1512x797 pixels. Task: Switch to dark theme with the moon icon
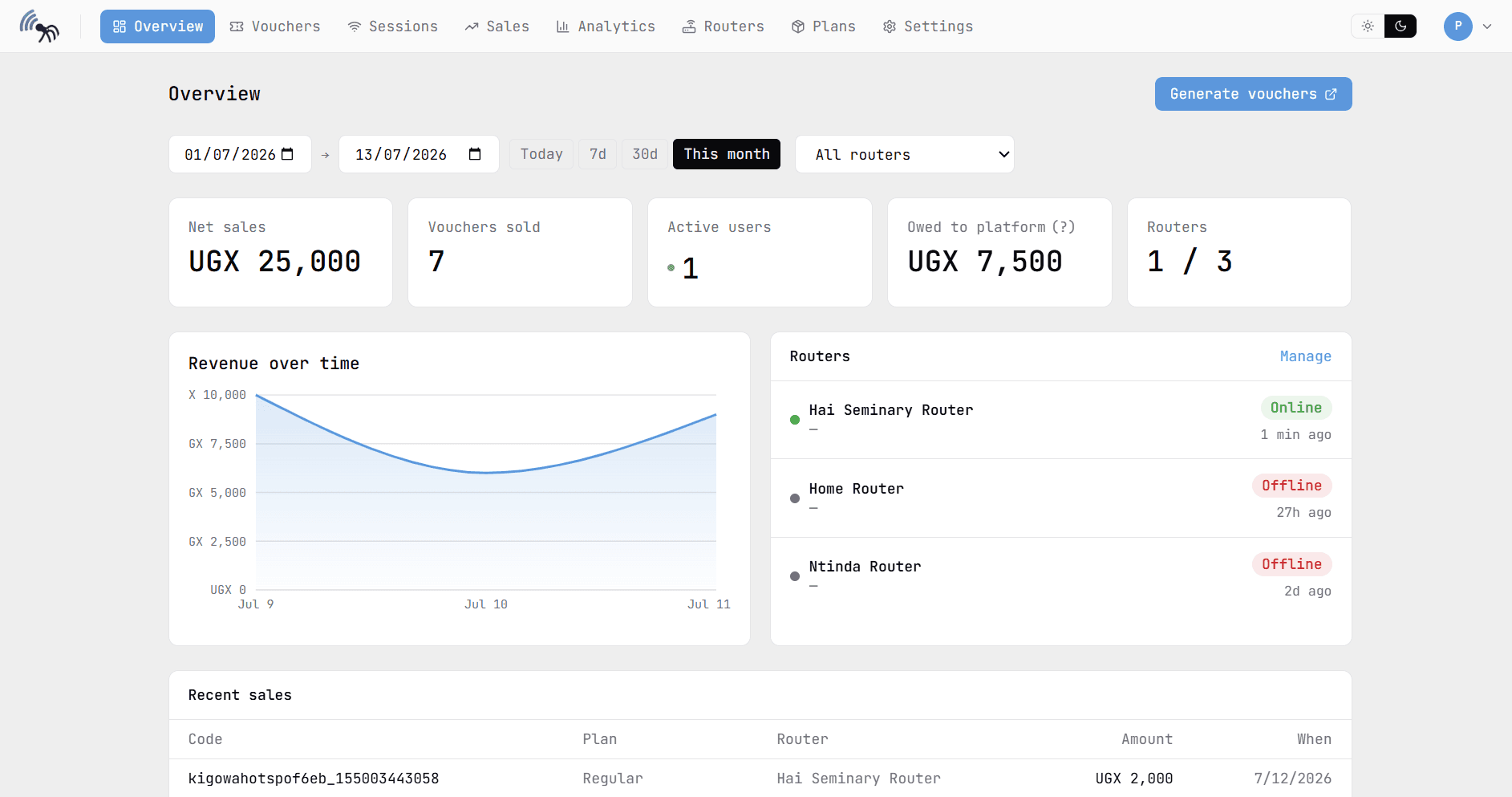[x=1401, y=26]
